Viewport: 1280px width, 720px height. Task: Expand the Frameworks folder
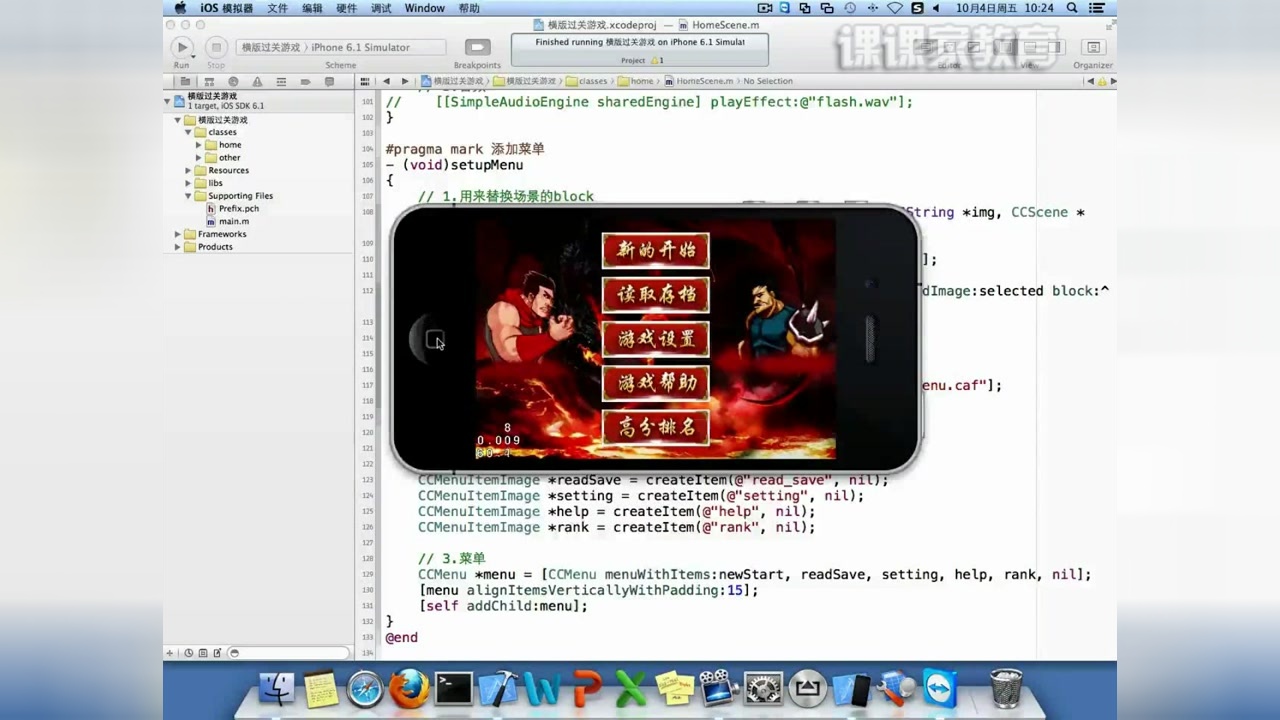(x=178, y=234)
